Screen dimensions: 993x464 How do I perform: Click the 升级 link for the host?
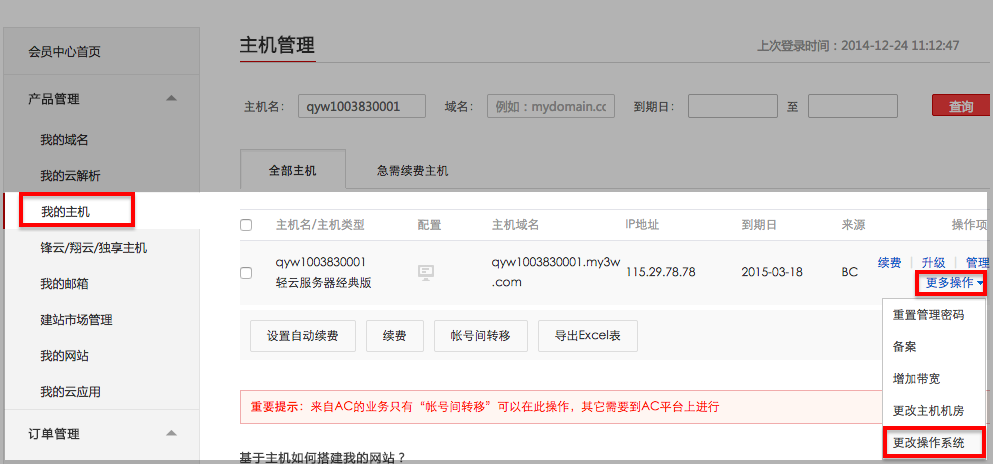(932, 262)
